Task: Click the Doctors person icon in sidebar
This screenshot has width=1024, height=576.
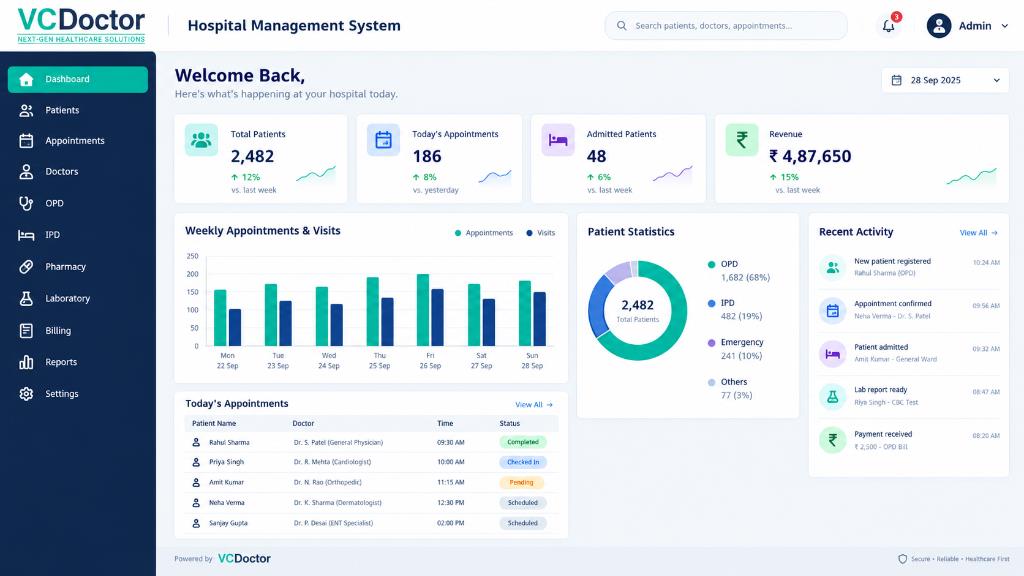Action: 26,172
